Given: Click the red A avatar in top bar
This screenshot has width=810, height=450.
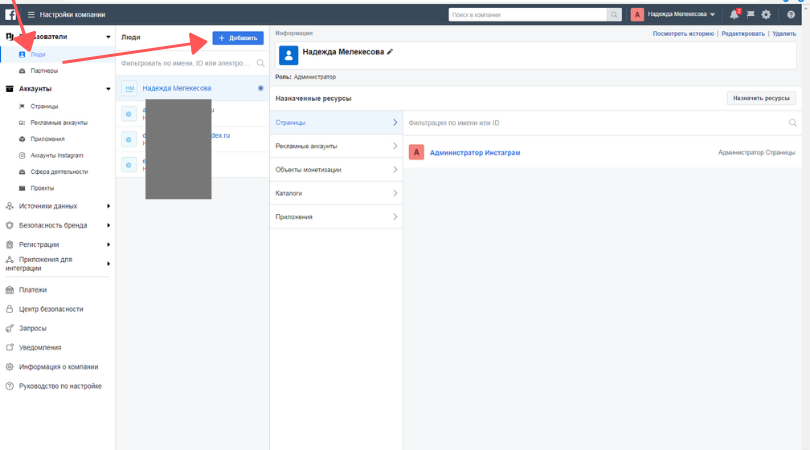Looking at the screenshot, I should [637, 14].
